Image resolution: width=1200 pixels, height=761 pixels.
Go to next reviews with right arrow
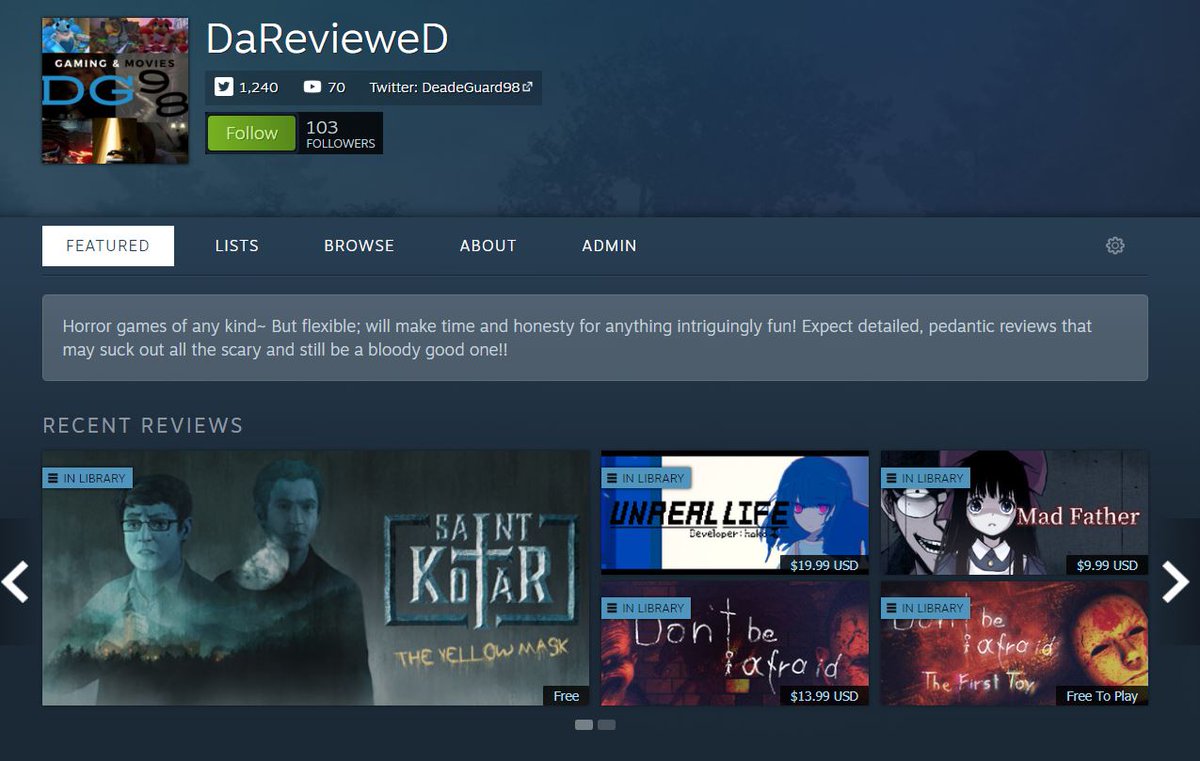tap(1176, 581)
